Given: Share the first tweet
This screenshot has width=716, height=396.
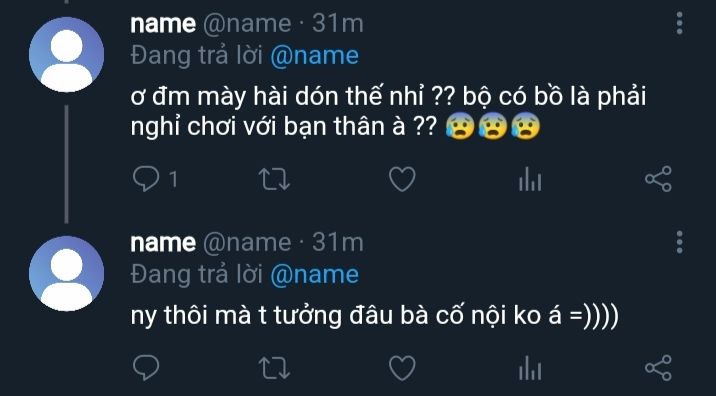Looking at the screenshot, I should pos(658,179).
